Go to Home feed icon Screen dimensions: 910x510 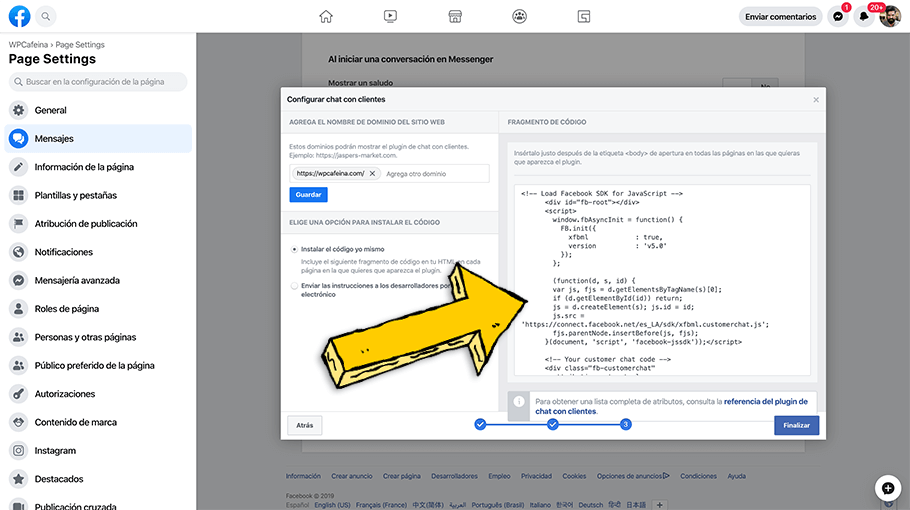[x=326, y=16]
